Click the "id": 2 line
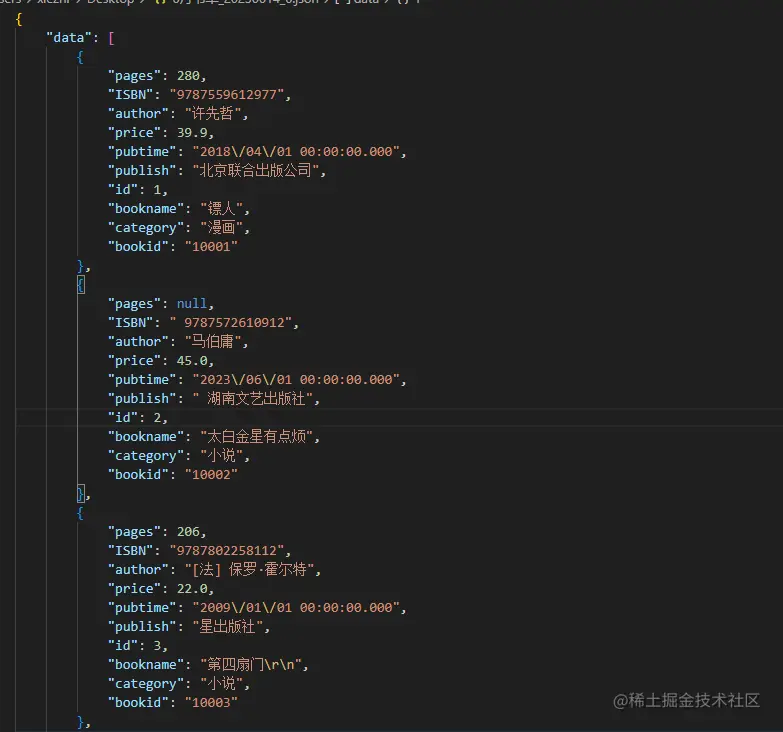Screen dimensions: 783x732 (x=138, y=417)
